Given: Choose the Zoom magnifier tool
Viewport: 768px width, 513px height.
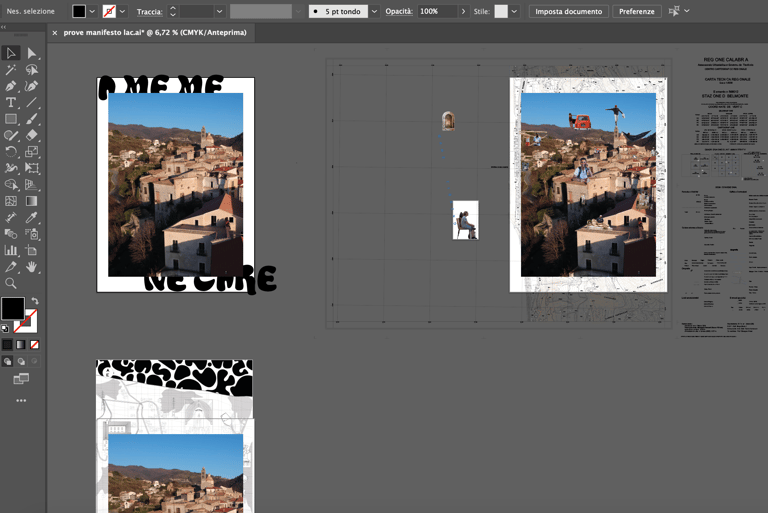Looking at the screenshot, I should tap(11, 283).
